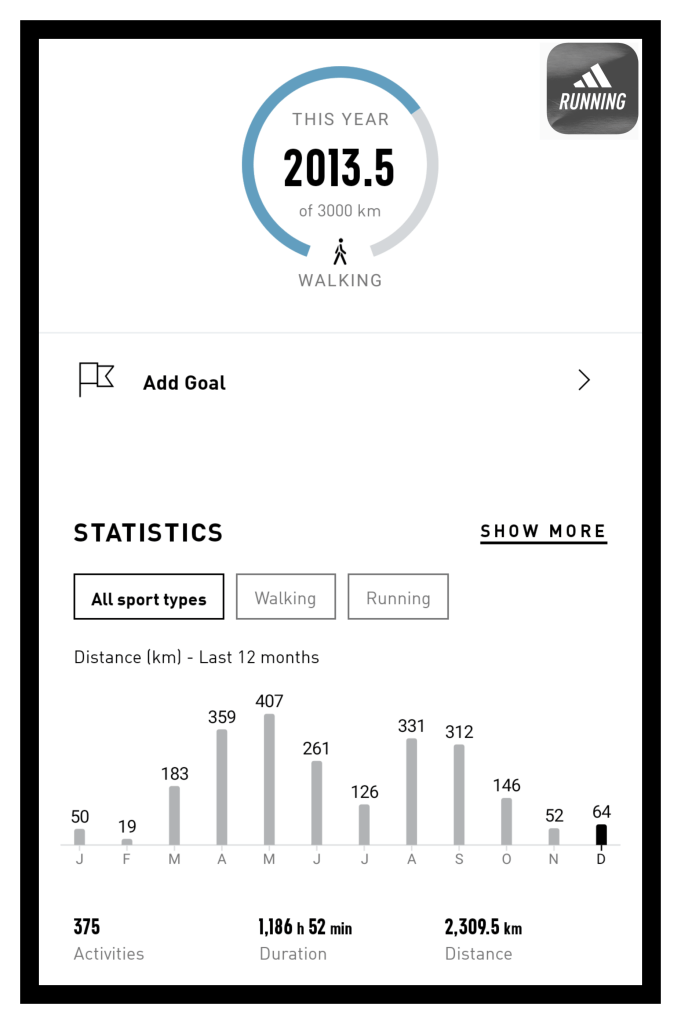Screen dimensions: 681x1024
Task: Click the 2013.5 yearly distance value
Action: pyautogui.click(x=339, y=167)
